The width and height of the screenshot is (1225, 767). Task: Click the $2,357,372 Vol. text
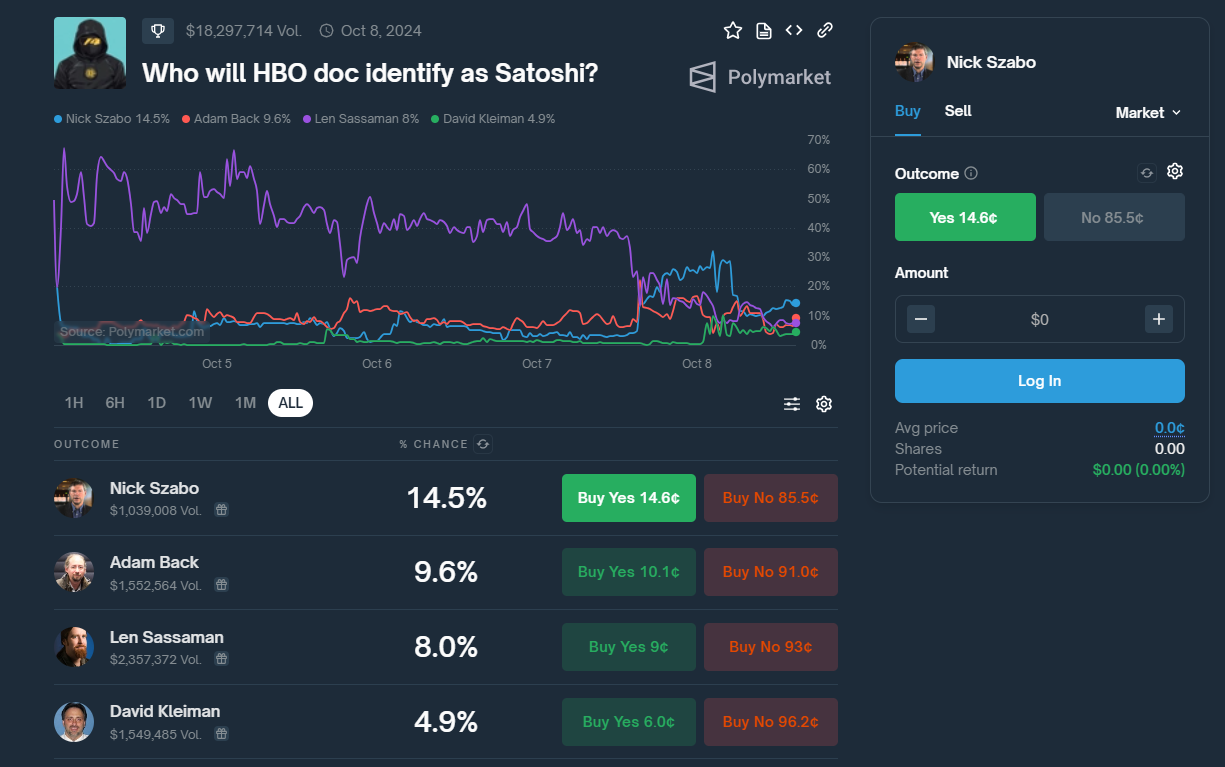click(x=156, y=660)
